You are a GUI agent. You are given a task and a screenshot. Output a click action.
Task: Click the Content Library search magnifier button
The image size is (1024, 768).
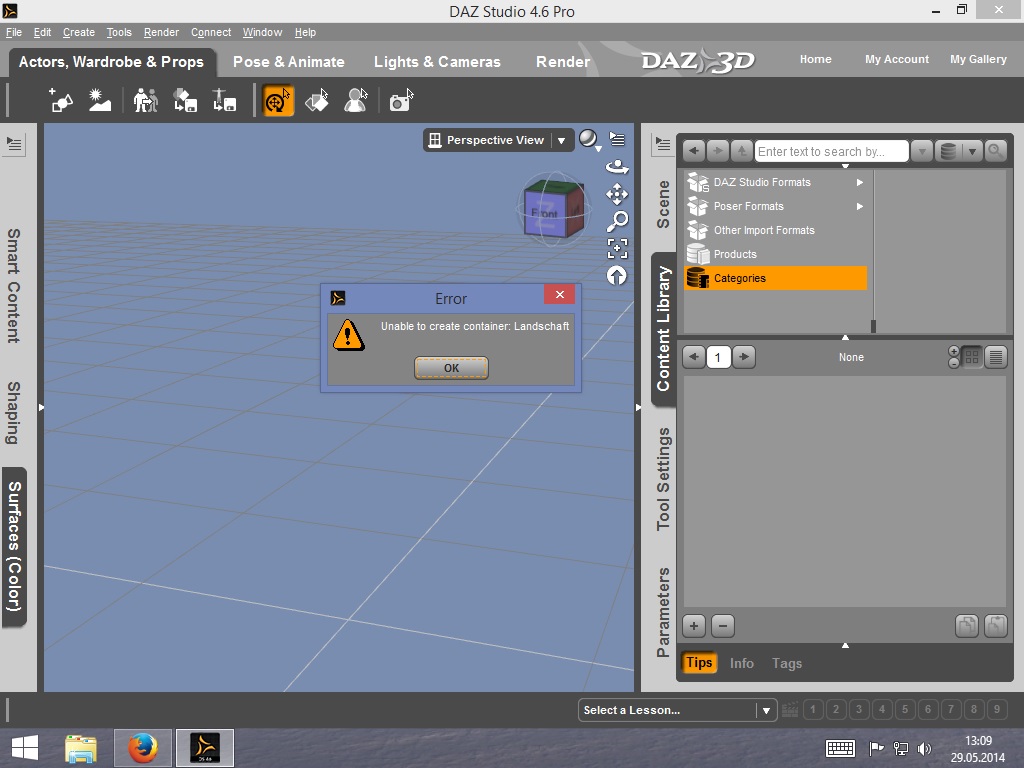pyautogui.click(x=995, y=151)
